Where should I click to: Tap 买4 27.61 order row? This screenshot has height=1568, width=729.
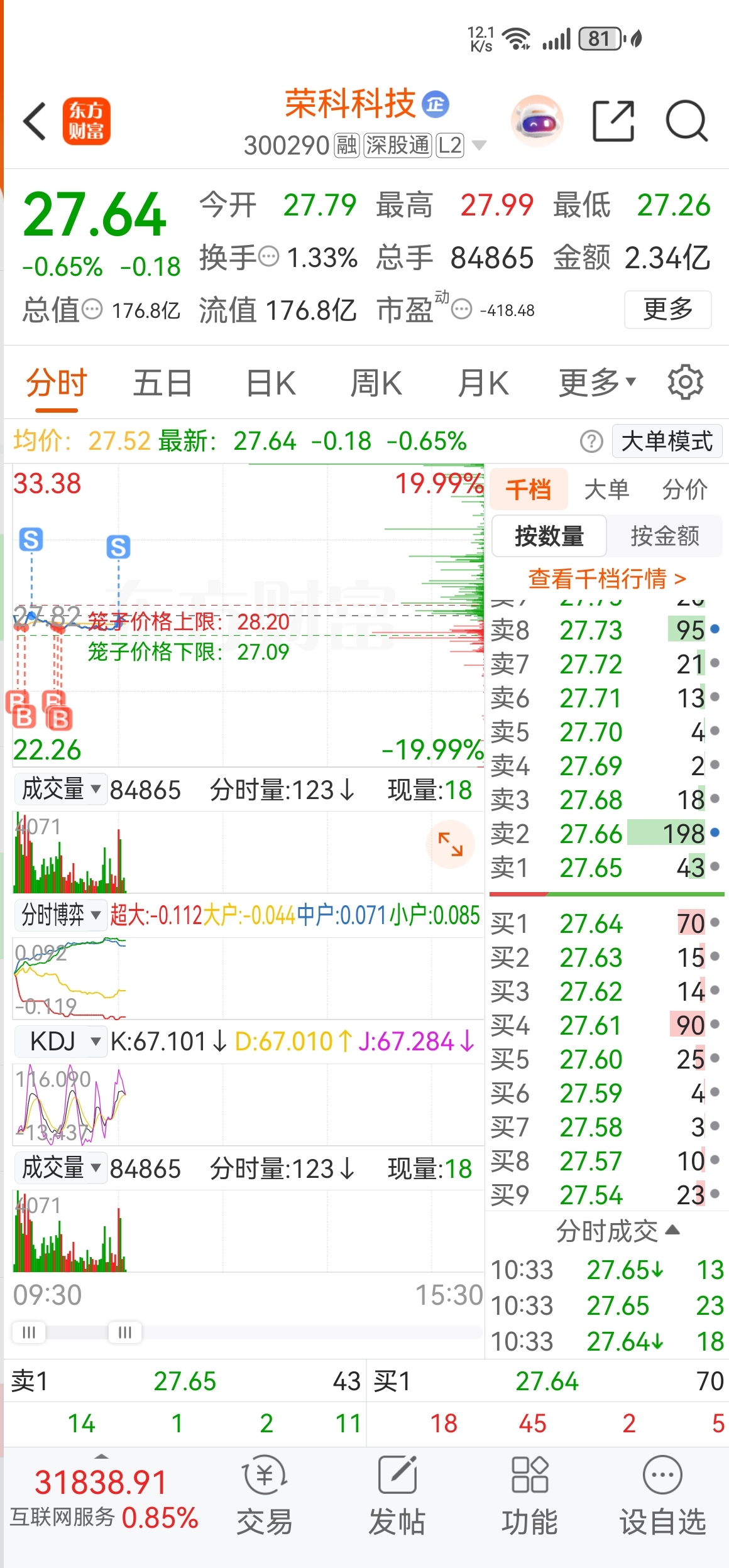[607, 1025]
